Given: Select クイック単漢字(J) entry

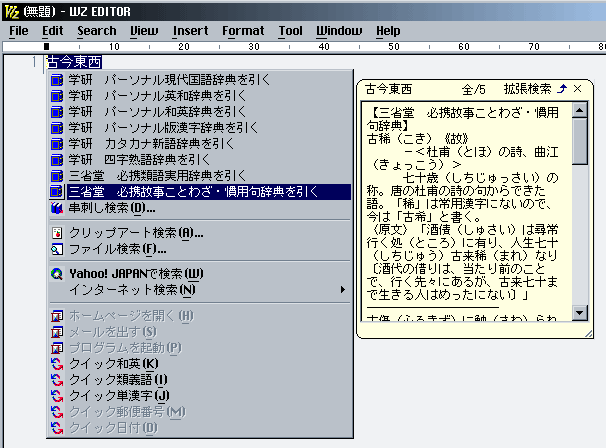Looking at the screenshot, I should click(200, 396).
